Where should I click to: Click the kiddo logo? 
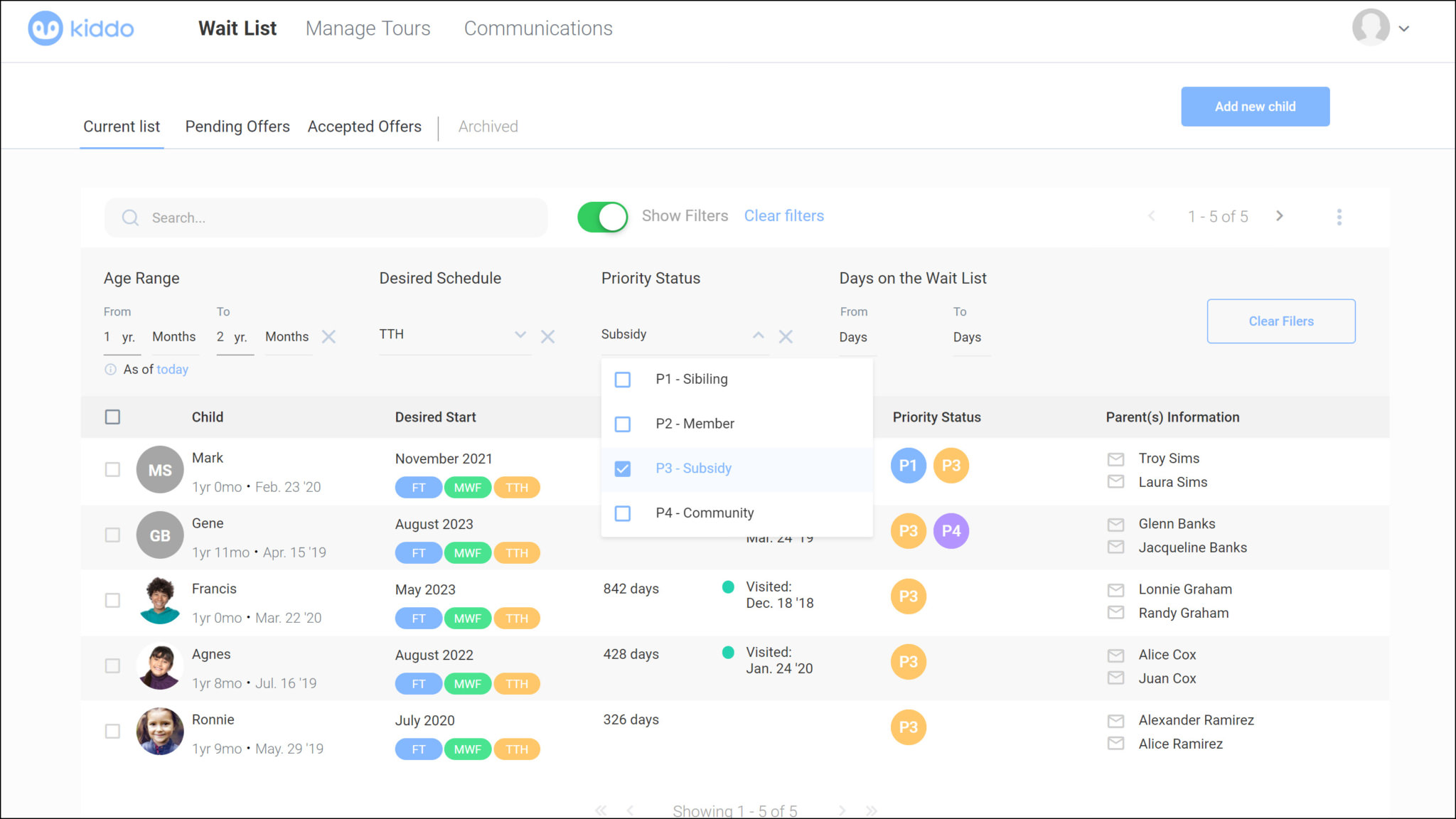tap(80, 28)
